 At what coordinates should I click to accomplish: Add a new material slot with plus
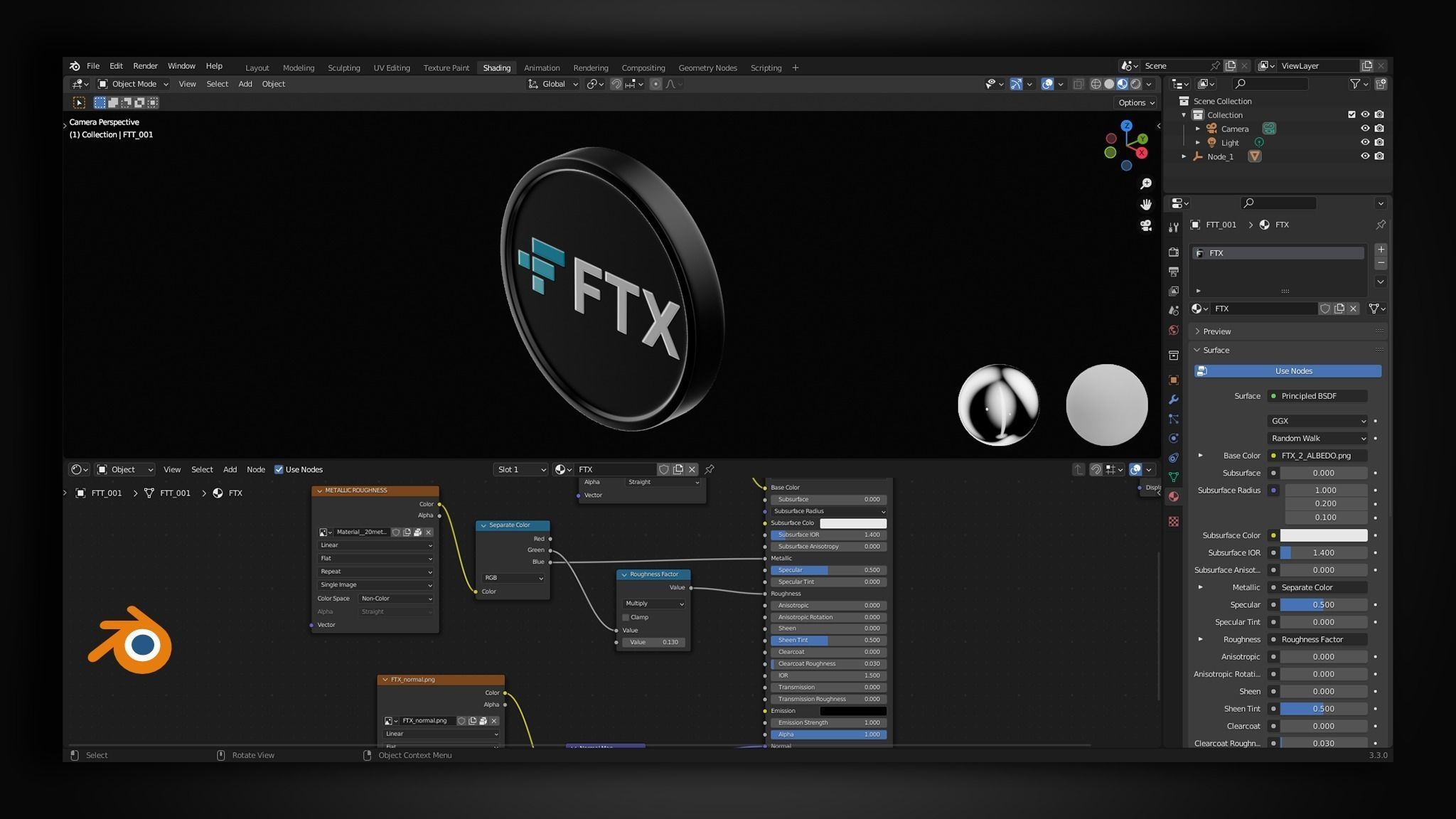(1381, 250)
